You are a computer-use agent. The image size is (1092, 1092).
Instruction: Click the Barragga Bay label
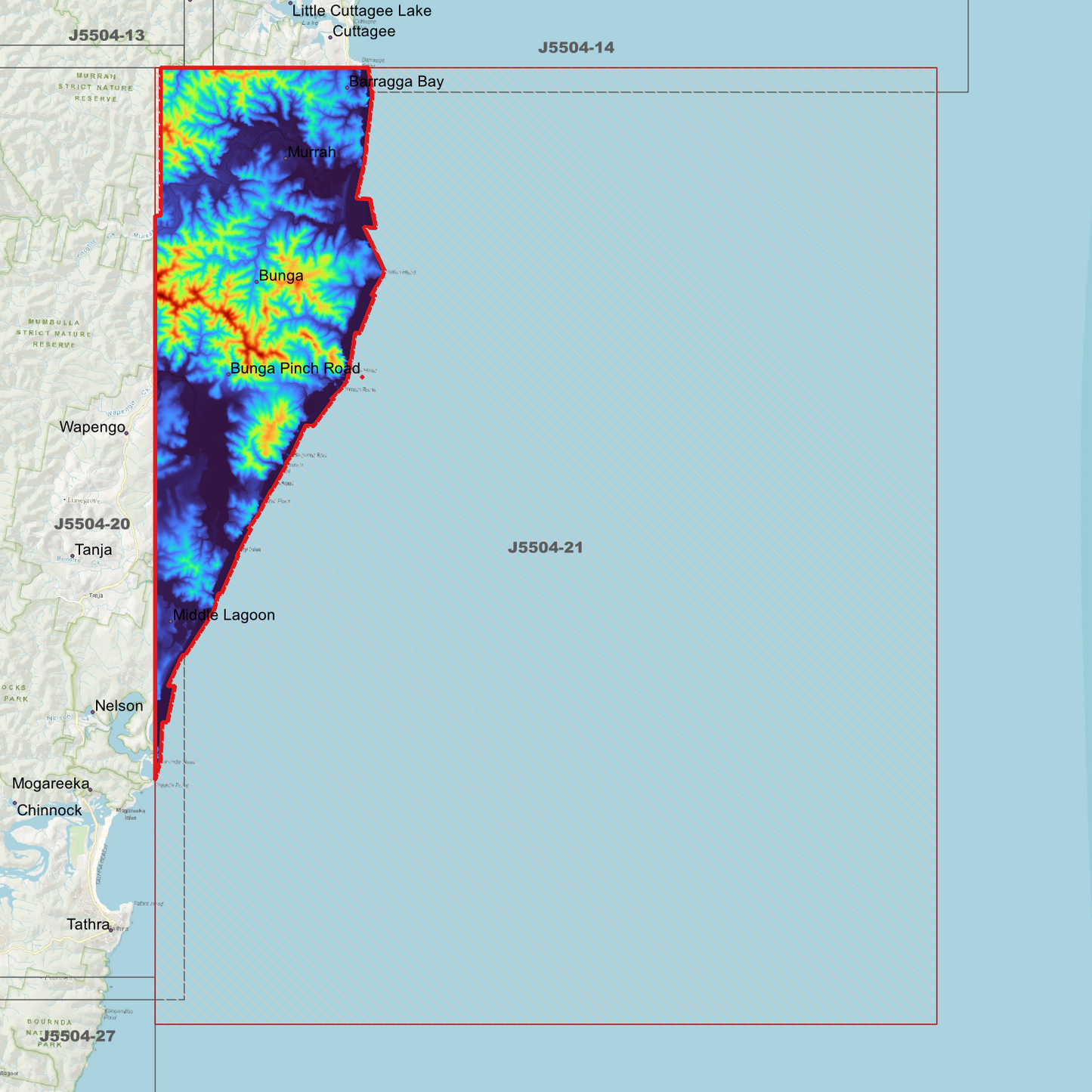396,81
